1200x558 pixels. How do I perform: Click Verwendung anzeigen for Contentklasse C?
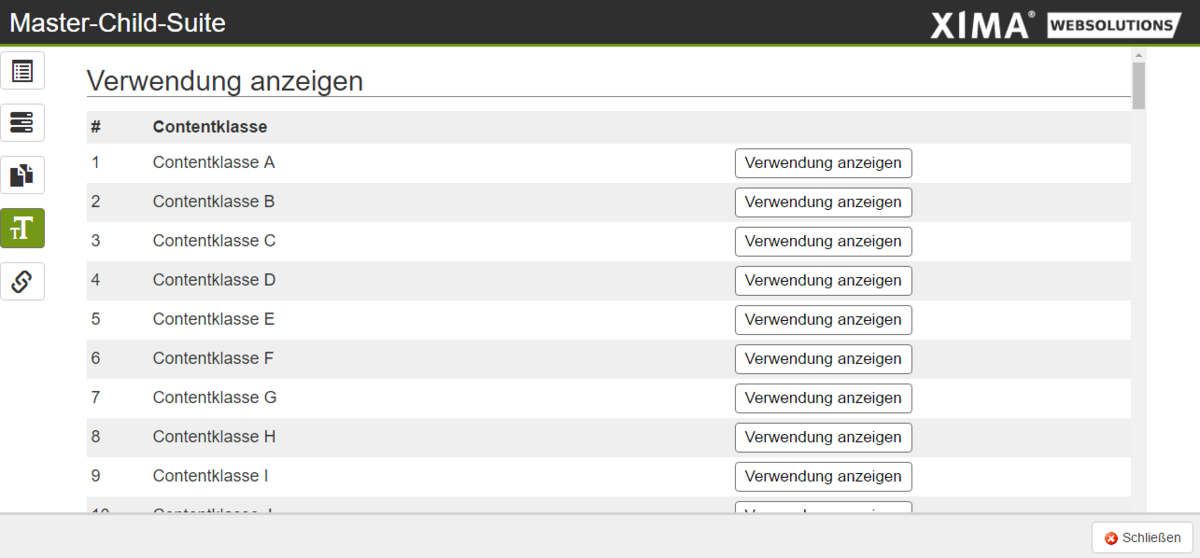click(x=823, y=241)
